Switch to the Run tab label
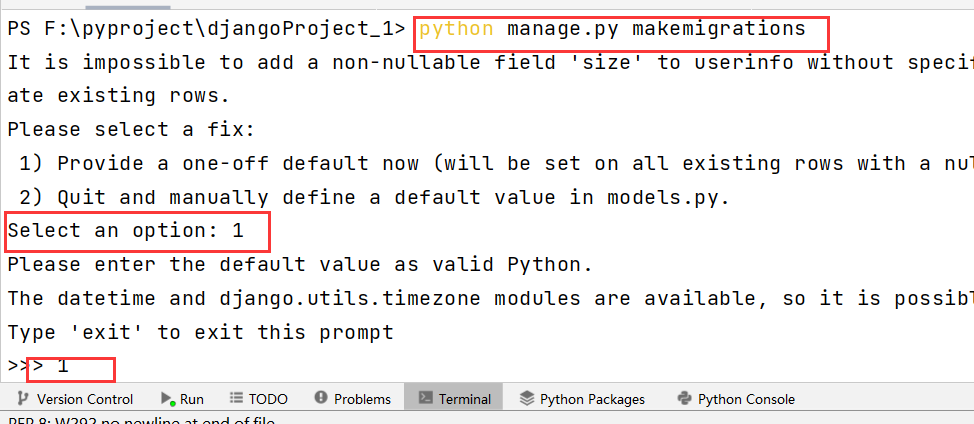The width and height of the screenshot is (974, 424). [x=192, y=399]
